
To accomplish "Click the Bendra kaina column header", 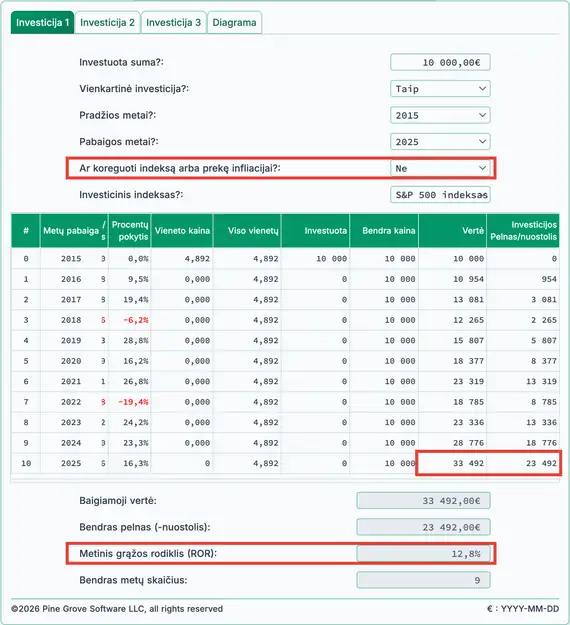I will coord(384,230).
